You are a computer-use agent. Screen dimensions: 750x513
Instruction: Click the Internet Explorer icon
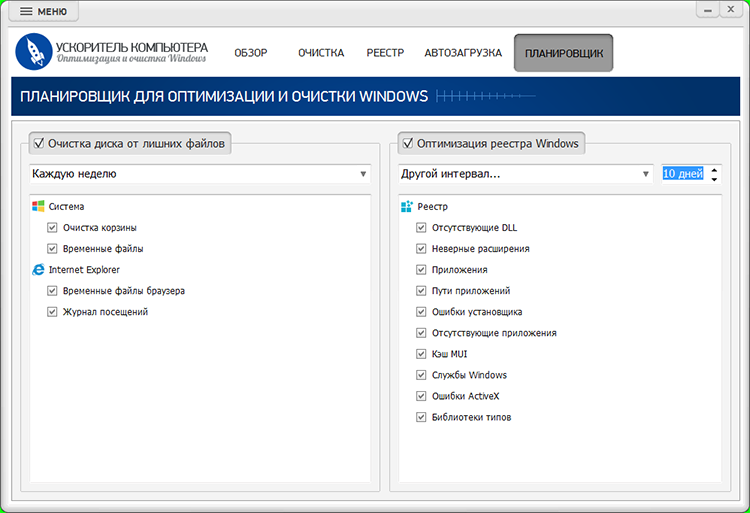point(38,269)
